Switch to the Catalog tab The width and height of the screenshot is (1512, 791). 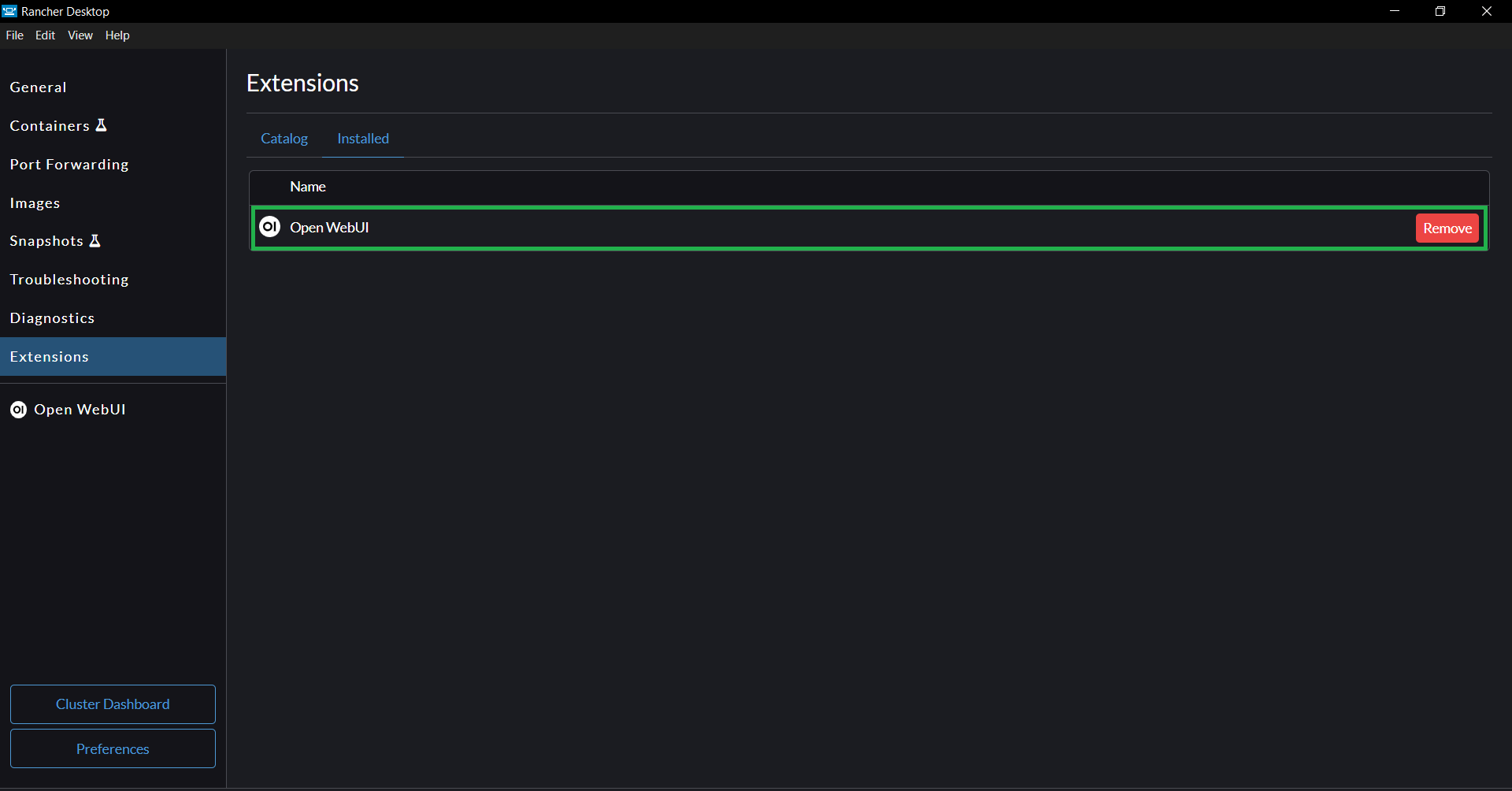(x=284, y=139)
